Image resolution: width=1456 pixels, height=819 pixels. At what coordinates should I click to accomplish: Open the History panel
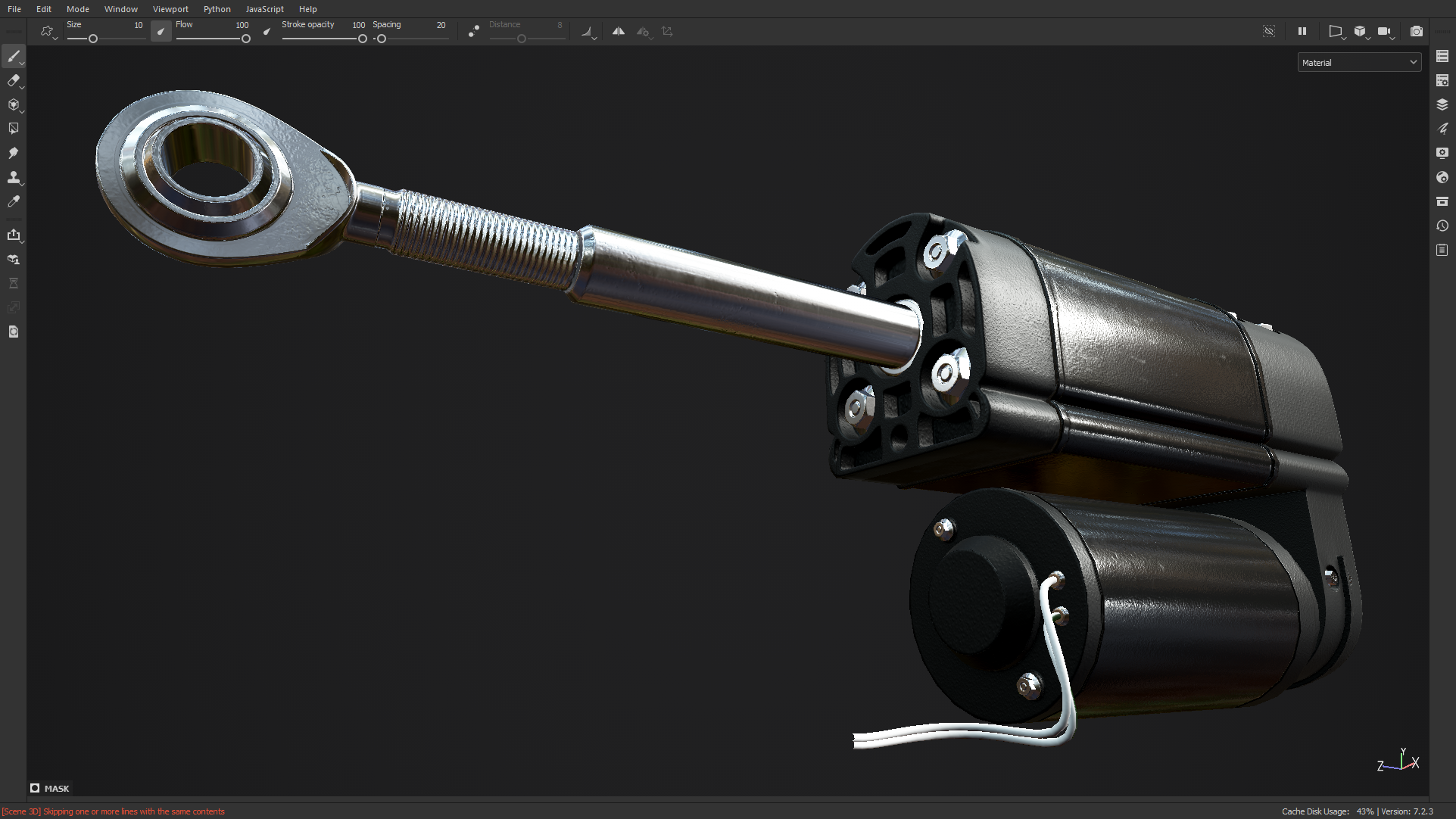pos(1442,226)
